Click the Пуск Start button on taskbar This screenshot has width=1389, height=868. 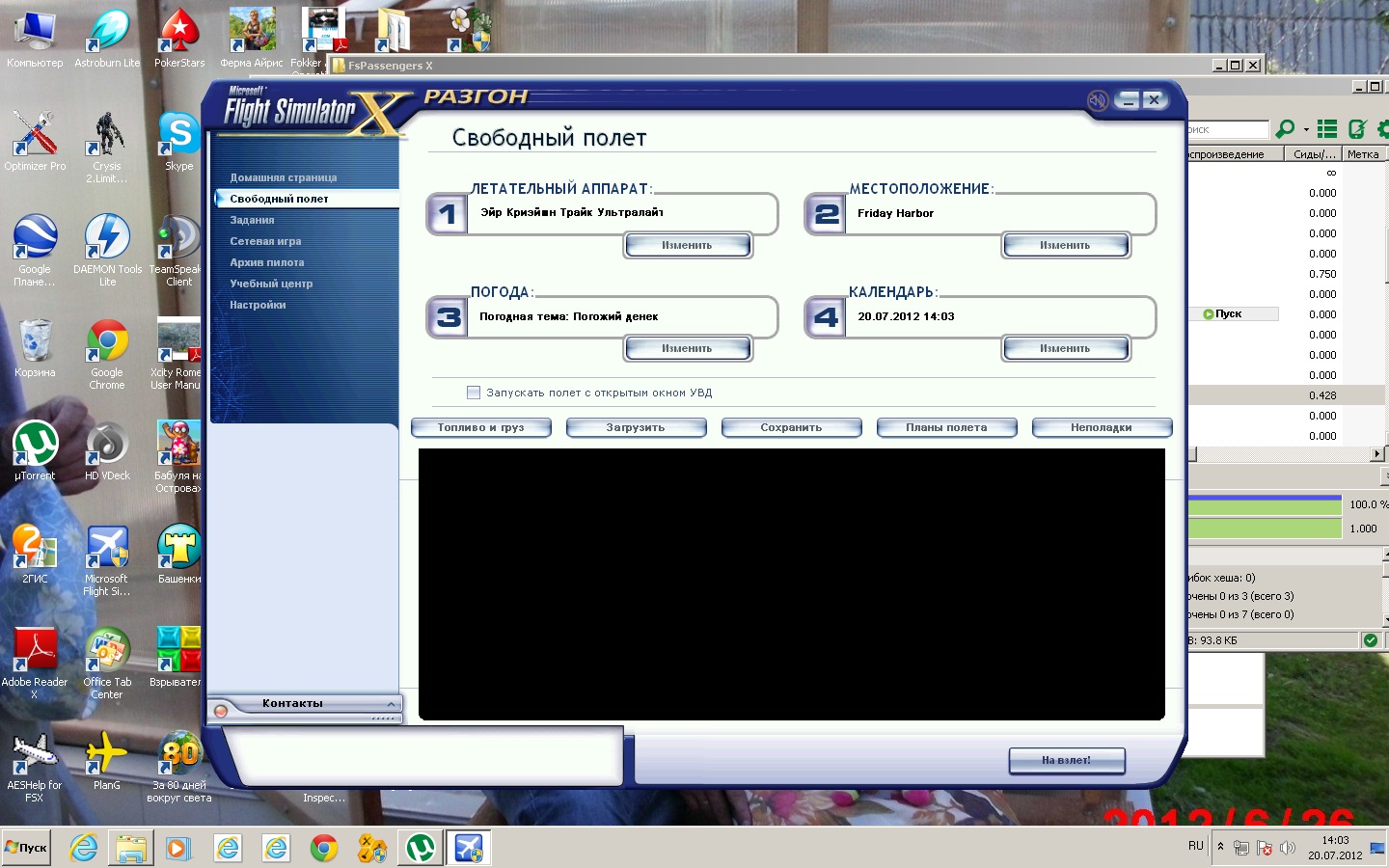pyautogui.click(x=26, y=848)
